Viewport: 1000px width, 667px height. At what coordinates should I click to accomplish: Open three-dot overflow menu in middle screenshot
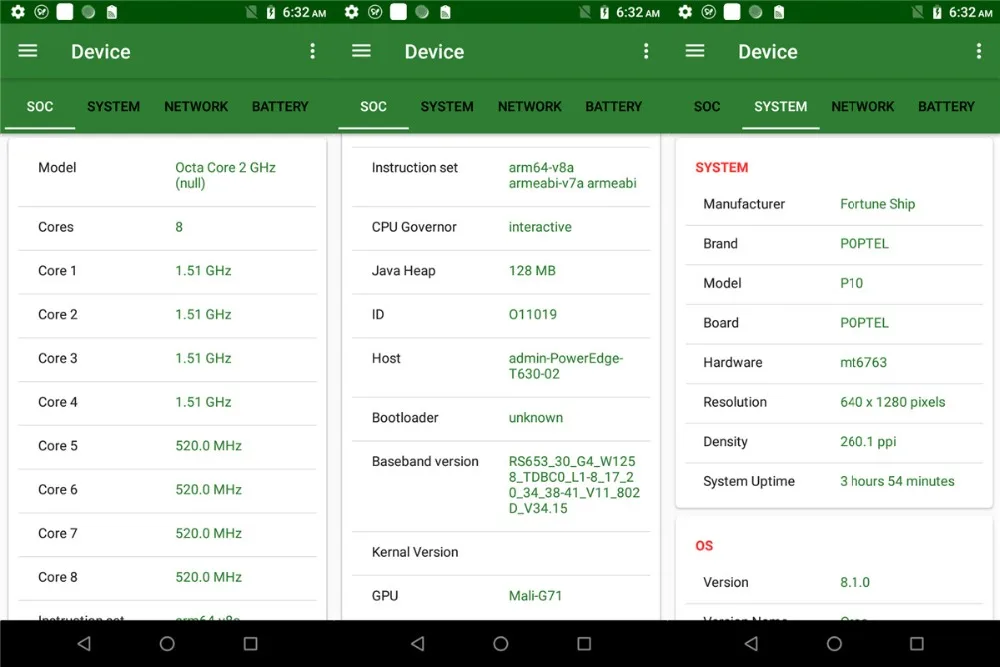(x=646, y=51)
